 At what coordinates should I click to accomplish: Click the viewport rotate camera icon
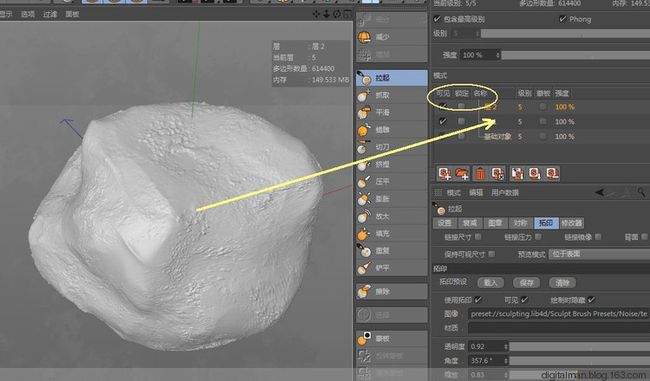coord(337,14)
